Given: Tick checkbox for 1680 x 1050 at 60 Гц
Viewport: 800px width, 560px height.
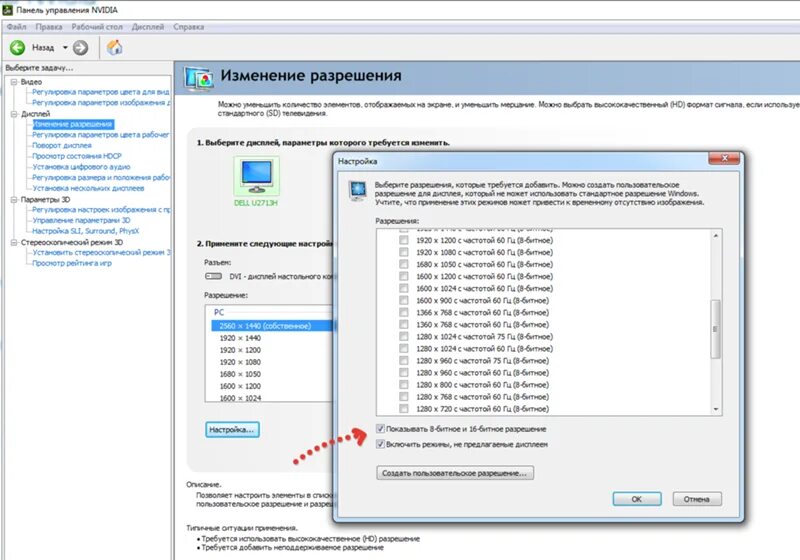Looking at the screenshot, I should click(404, 264).
